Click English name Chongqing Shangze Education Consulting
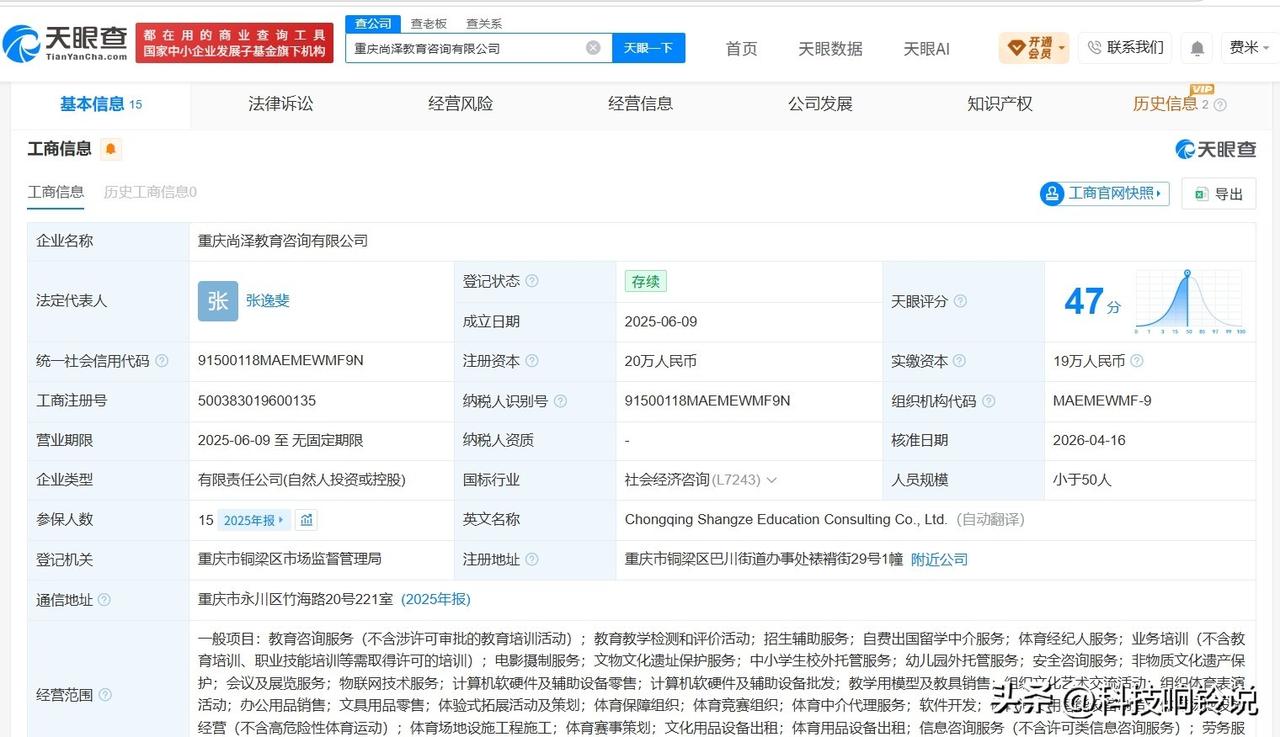1280x737 pixels. click(786, 520)
